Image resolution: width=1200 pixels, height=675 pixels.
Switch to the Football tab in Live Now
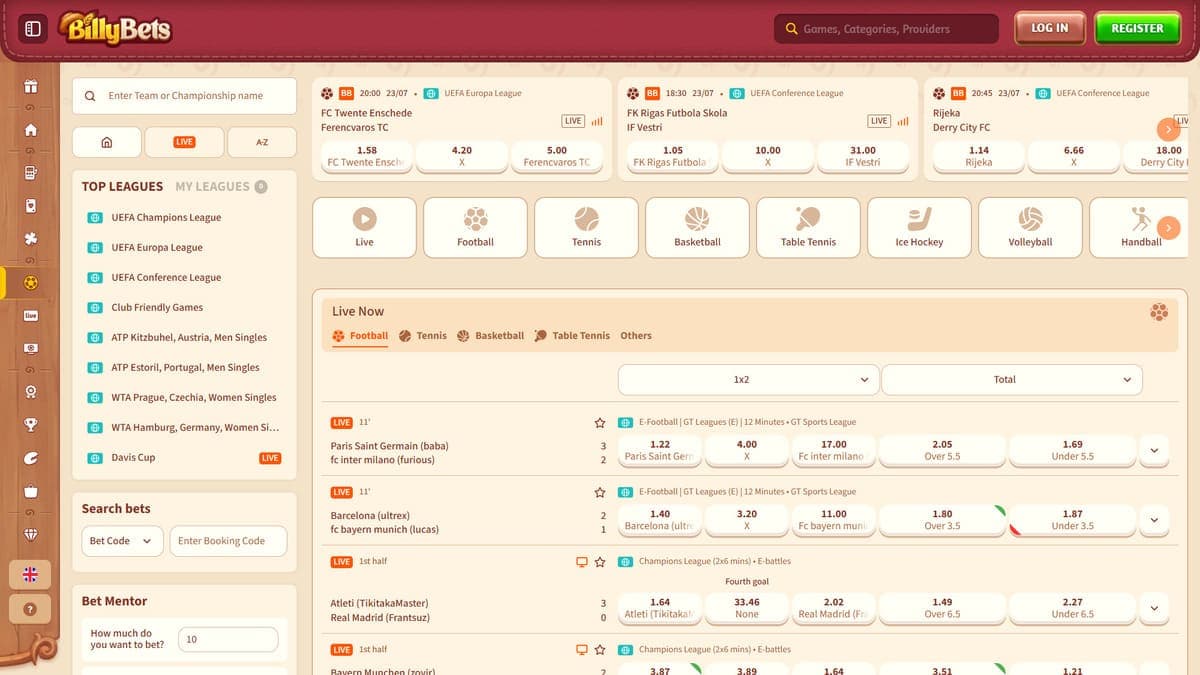[x=360, y=336]
